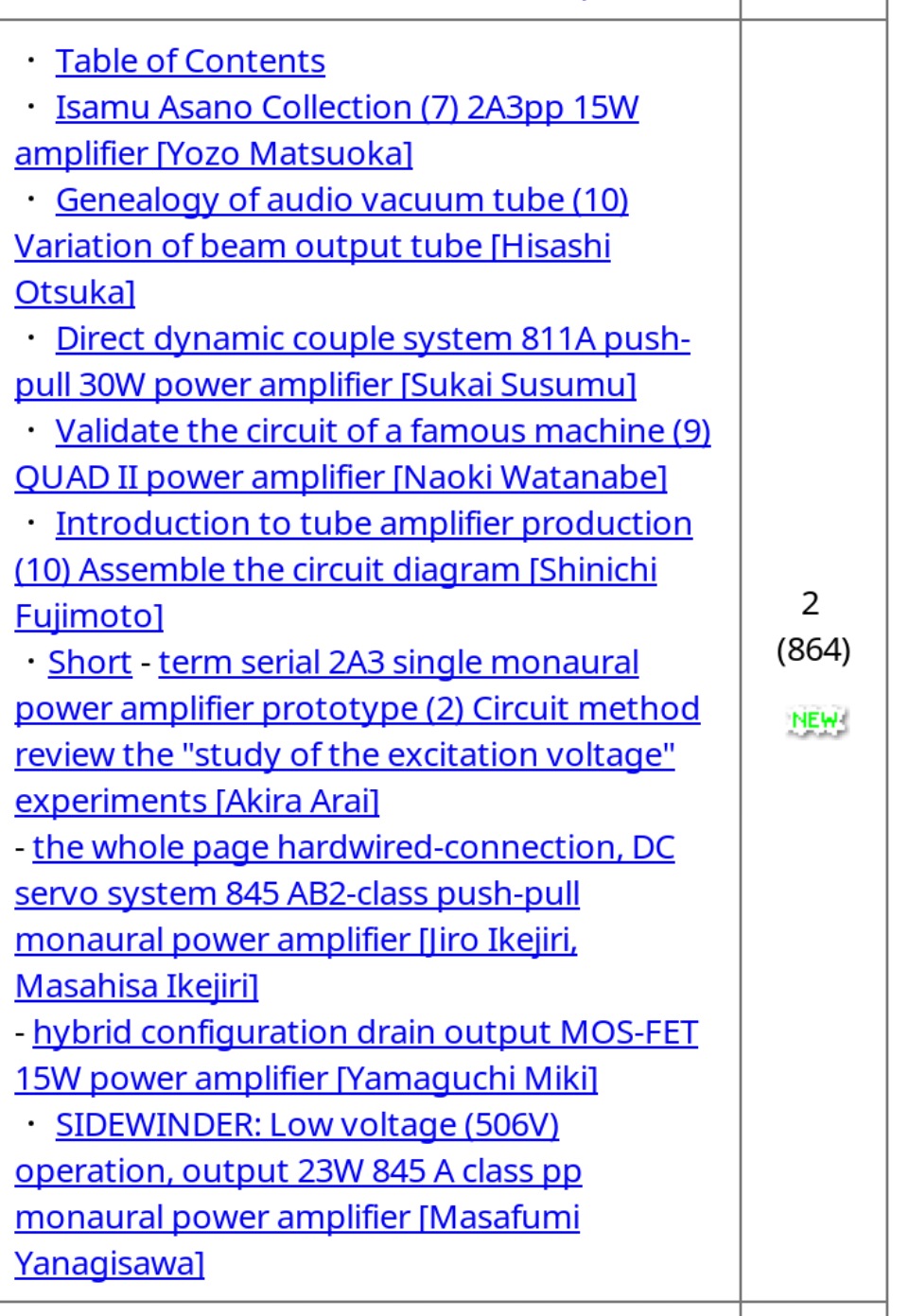The width and height of the screenshot is (909, 1316).
Task: Open Isamu Asano Collection 2A3pp amplifier article
Action: [x=347, y=108]
